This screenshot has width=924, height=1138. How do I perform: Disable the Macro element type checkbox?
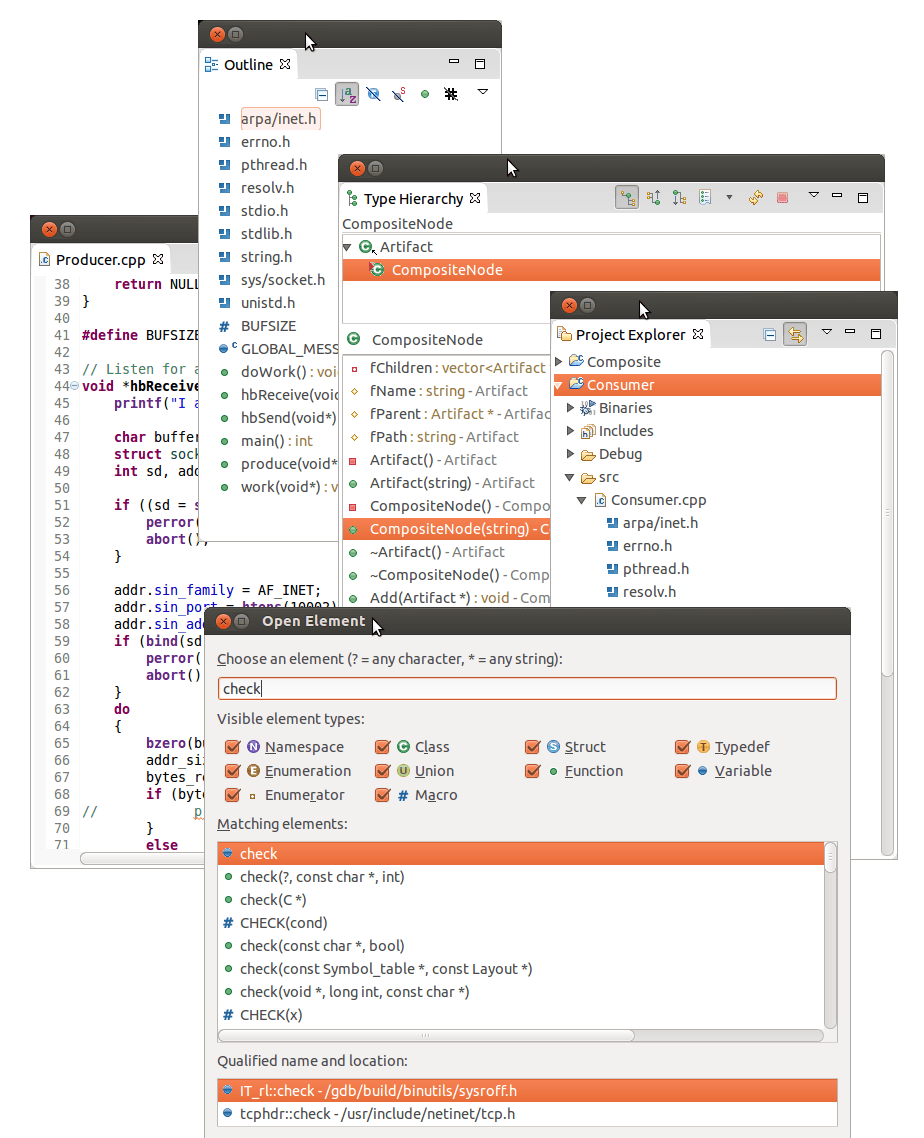382,795
